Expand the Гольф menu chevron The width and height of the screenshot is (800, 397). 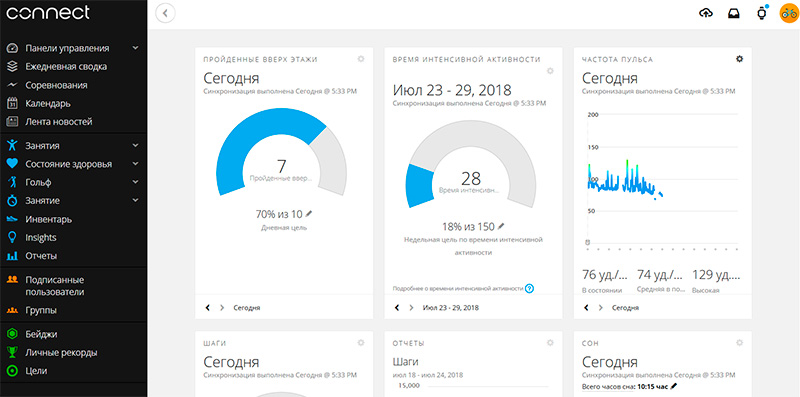pos(135,182)
